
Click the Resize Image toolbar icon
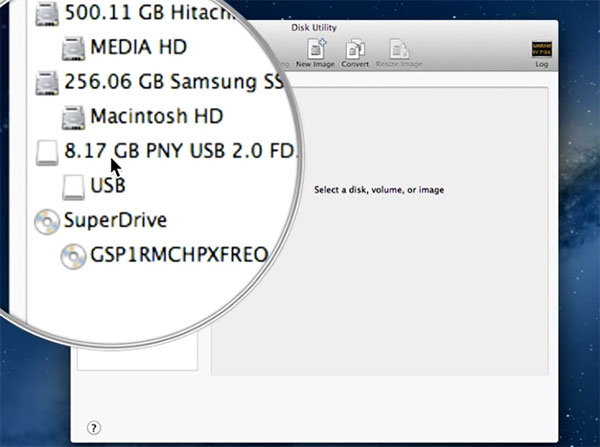click(399, 49)
